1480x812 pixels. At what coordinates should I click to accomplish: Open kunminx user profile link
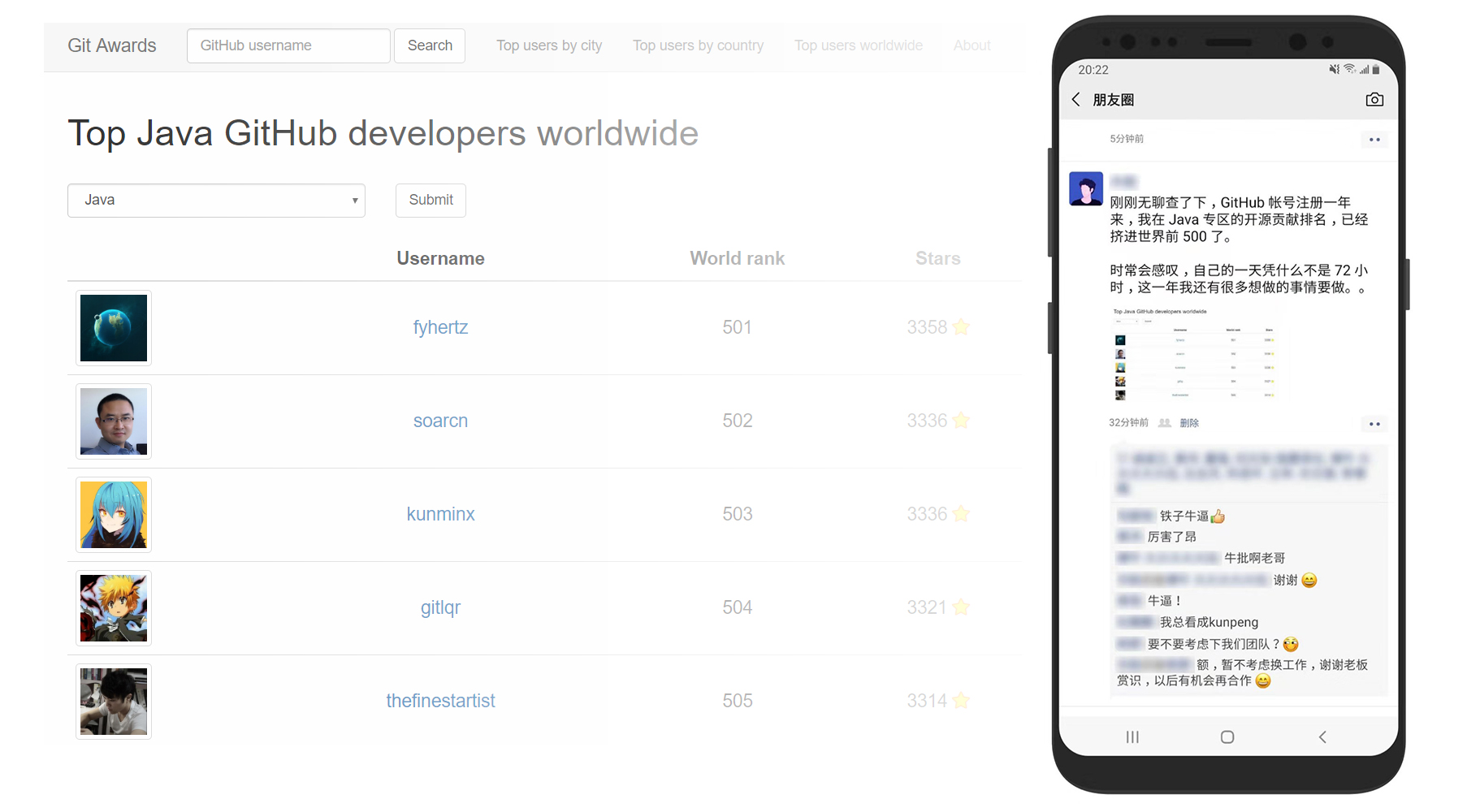pyautogui.click(x=440, y=514)
